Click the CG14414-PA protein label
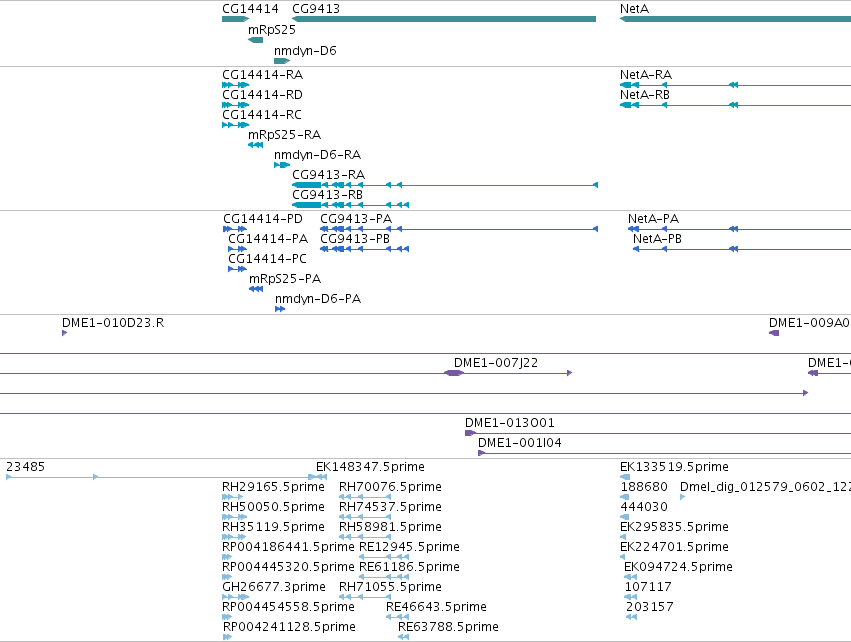This screenshot has height=642, width=851. tap(268, 239)
